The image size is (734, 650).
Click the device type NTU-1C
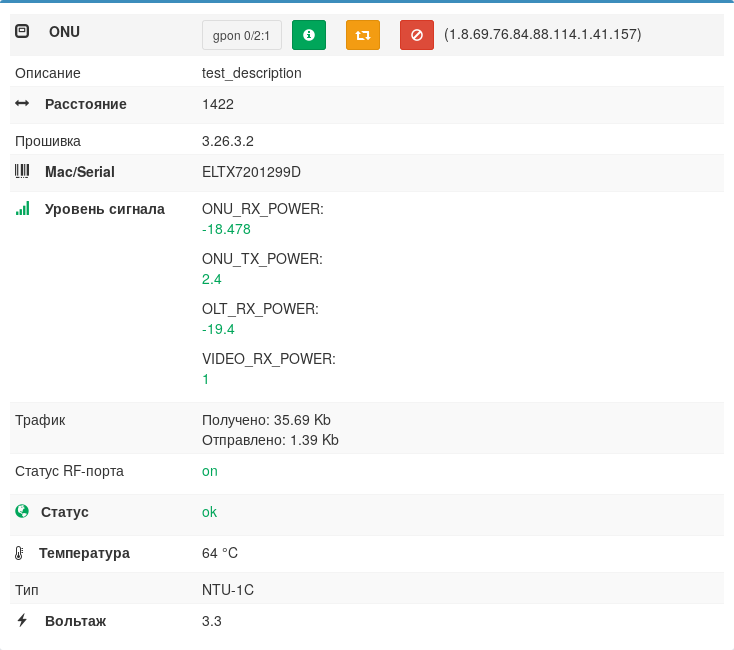pos(228,590)
